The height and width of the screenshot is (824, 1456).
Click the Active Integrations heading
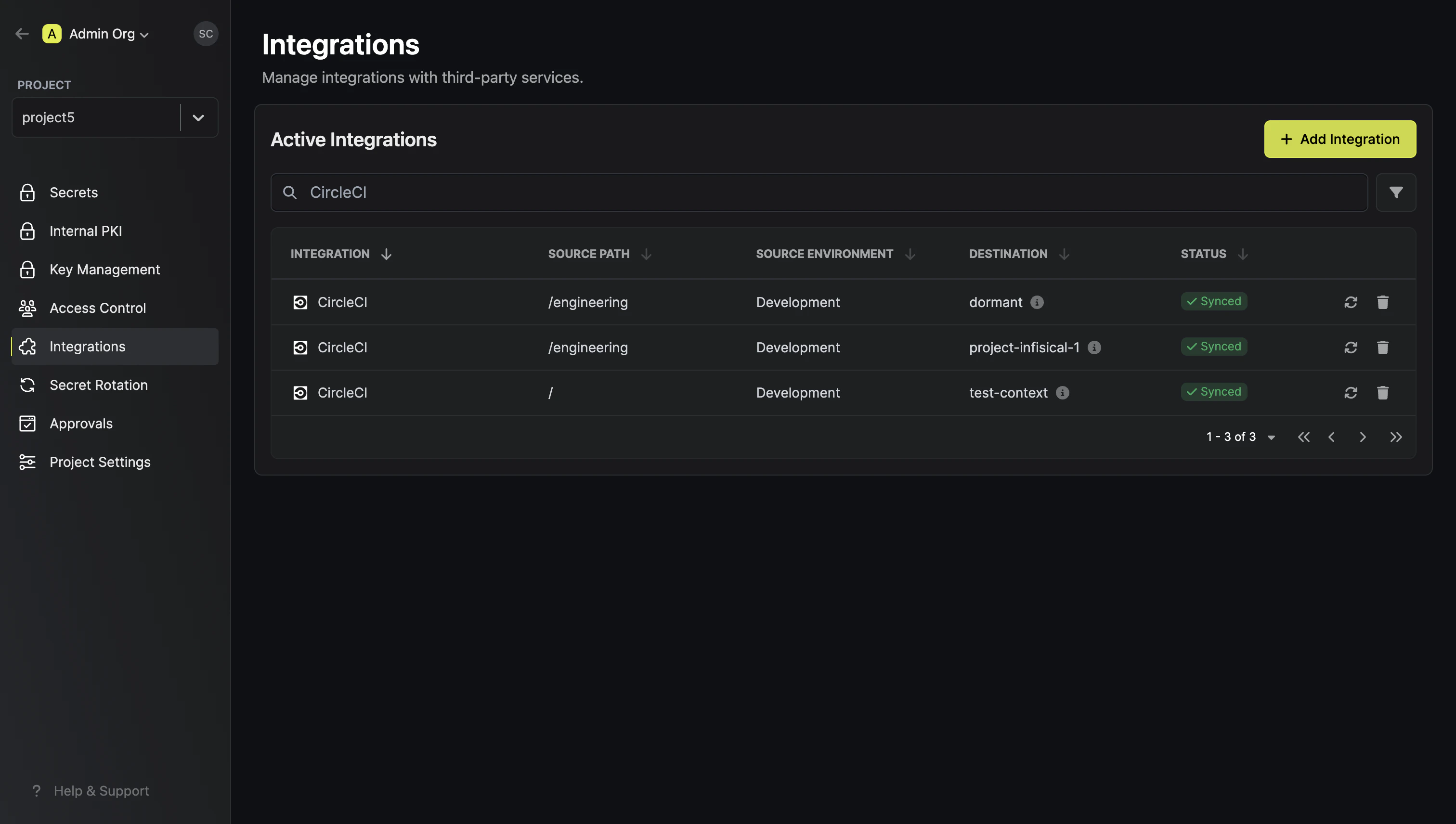click(x=353, y=140)
